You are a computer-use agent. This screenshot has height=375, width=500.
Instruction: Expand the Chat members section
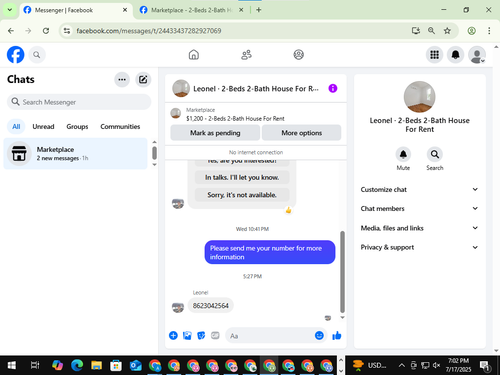(419, 208)
